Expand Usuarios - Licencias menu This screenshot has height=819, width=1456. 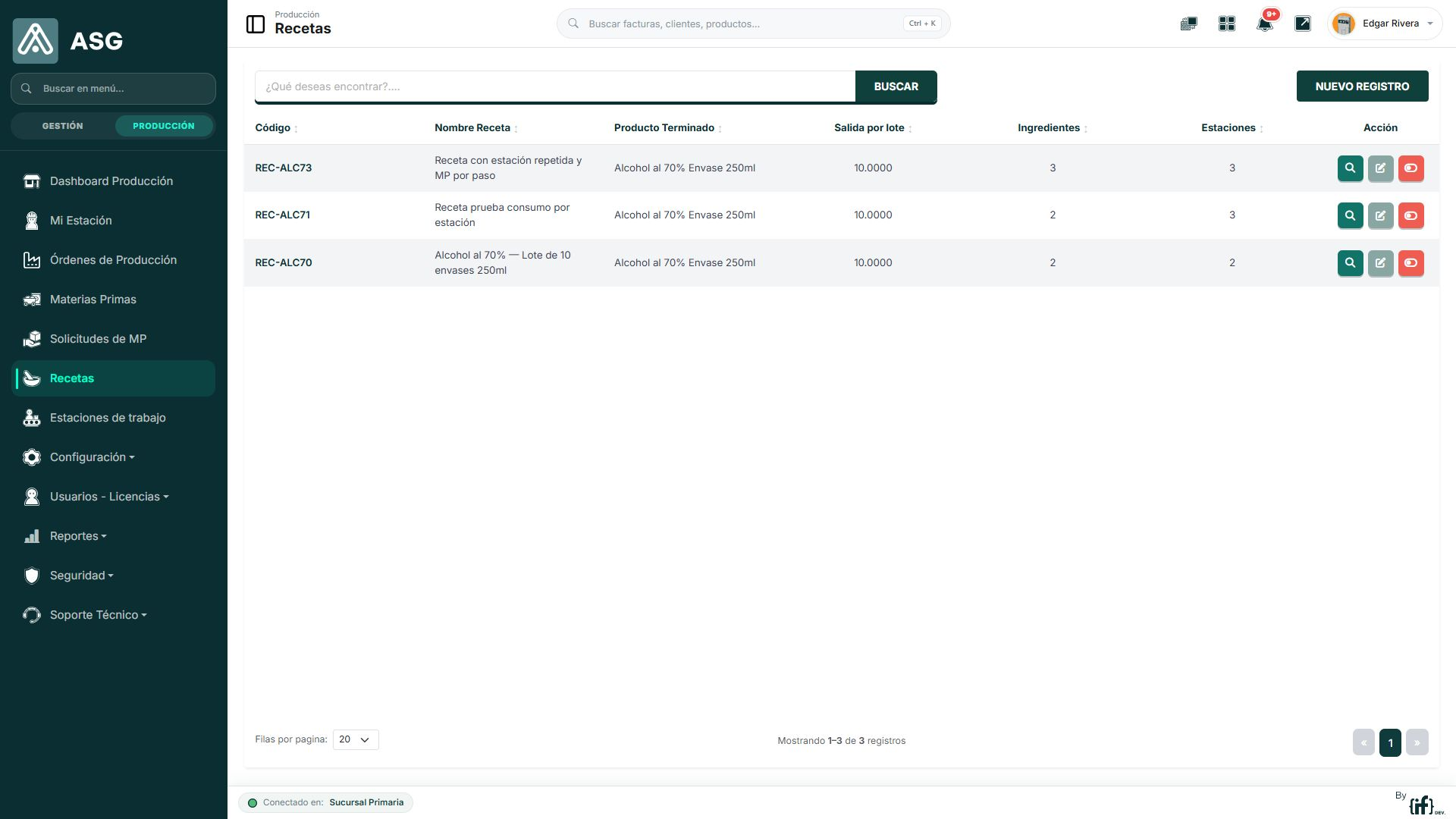(x=114, y=497)
